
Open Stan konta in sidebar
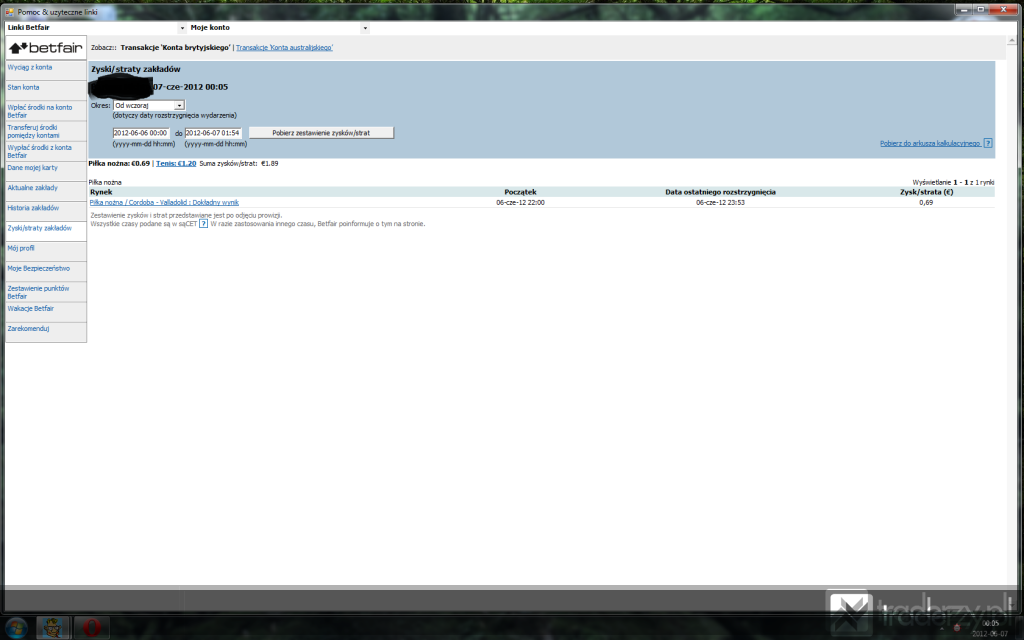click(x=24, y=87)
